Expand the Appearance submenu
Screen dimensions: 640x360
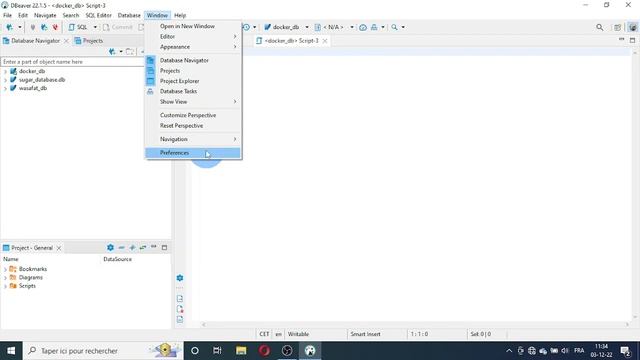click(193, 47)
